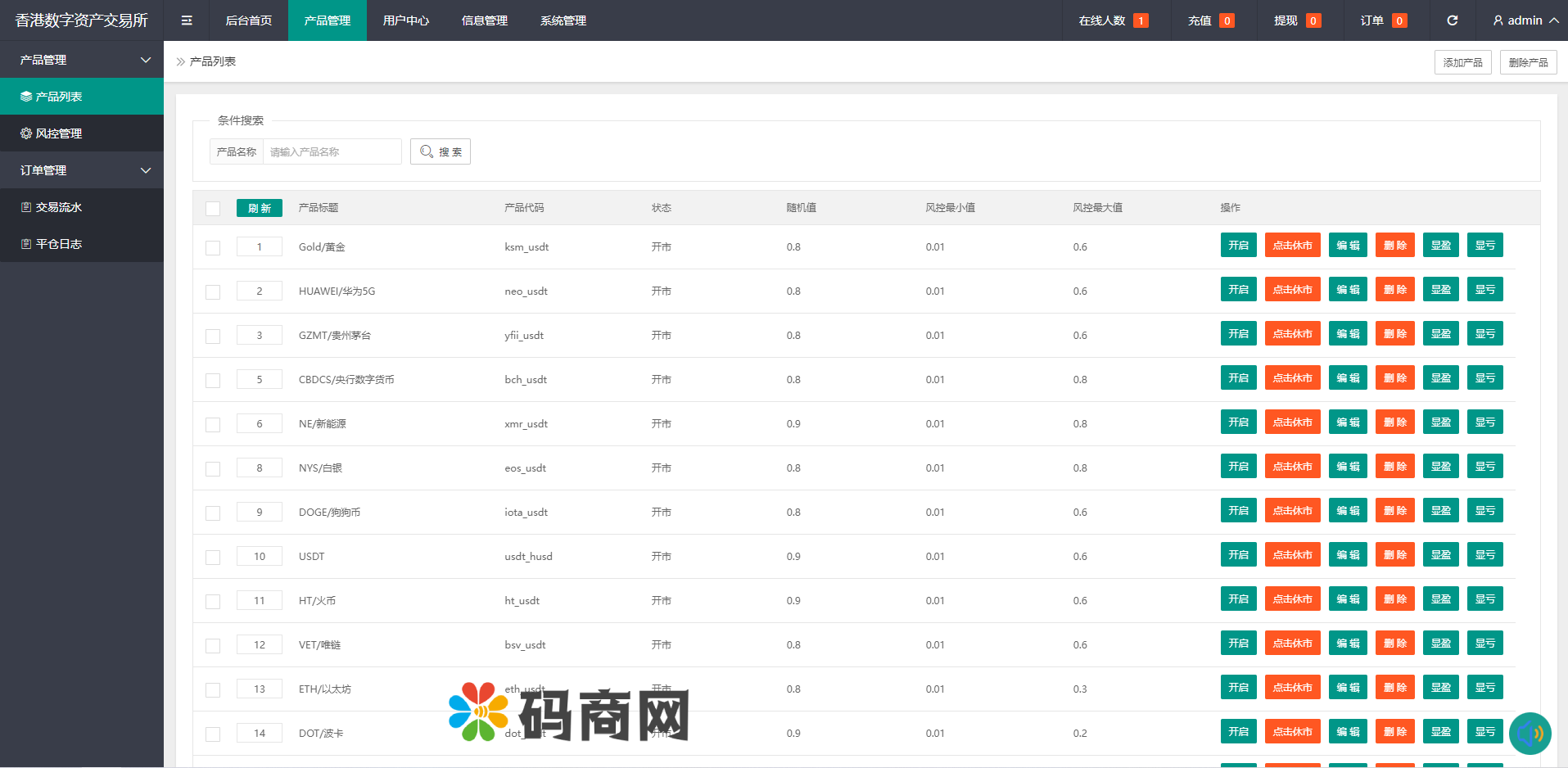
Task: Check the box for Gold/黄金 row
Action: (213, 247)
